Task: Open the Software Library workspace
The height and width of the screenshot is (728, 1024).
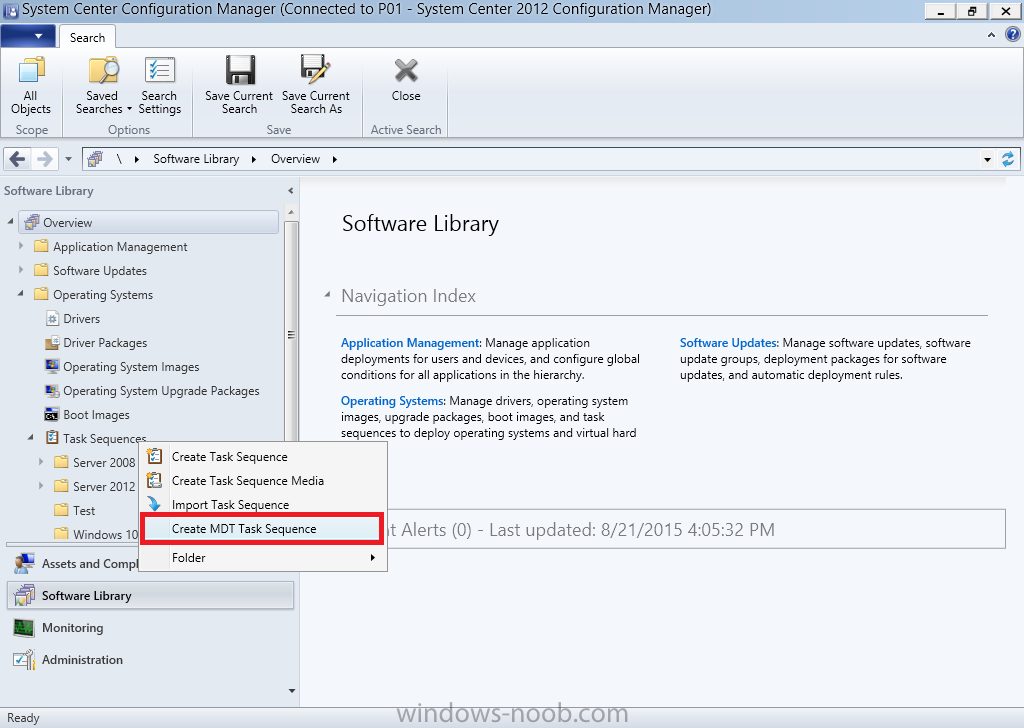Action: coord(150,595)
